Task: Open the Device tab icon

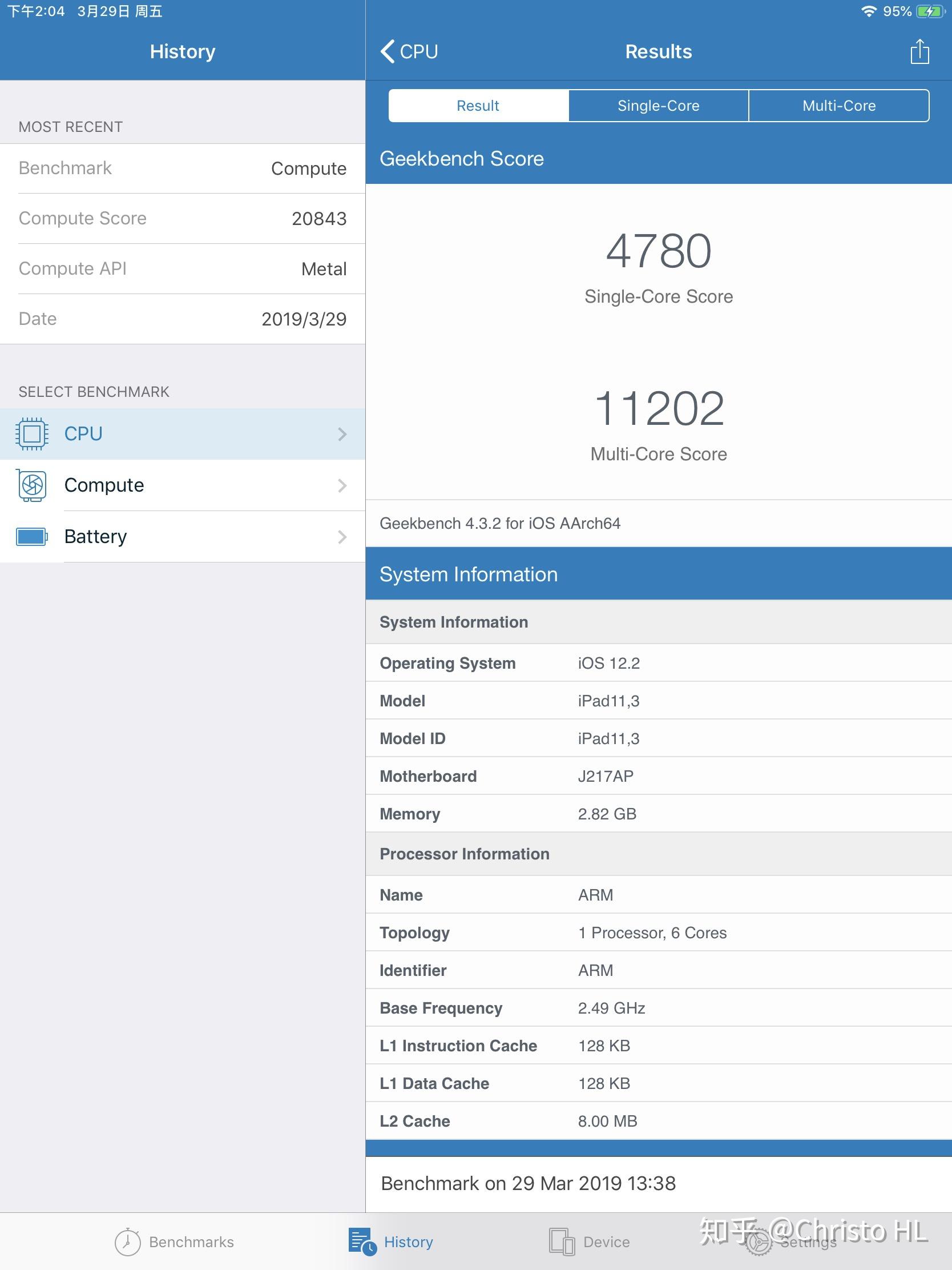Action: pos(561,1242)
